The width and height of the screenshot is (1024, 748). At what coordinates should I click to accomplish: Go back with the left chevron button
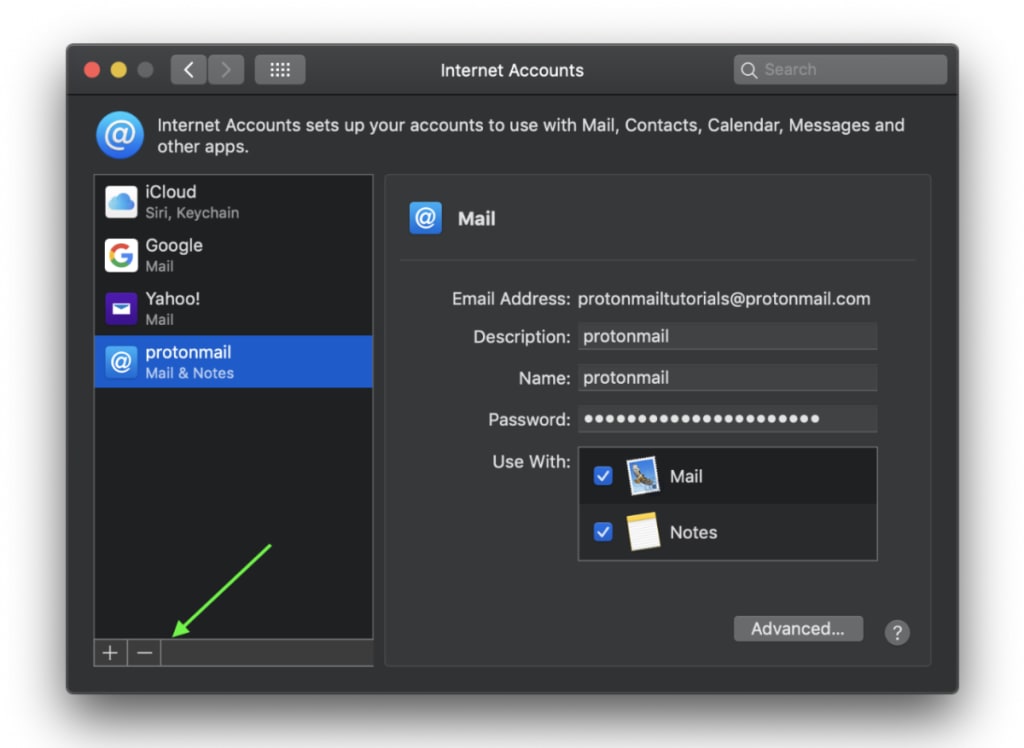pos(189,70)
